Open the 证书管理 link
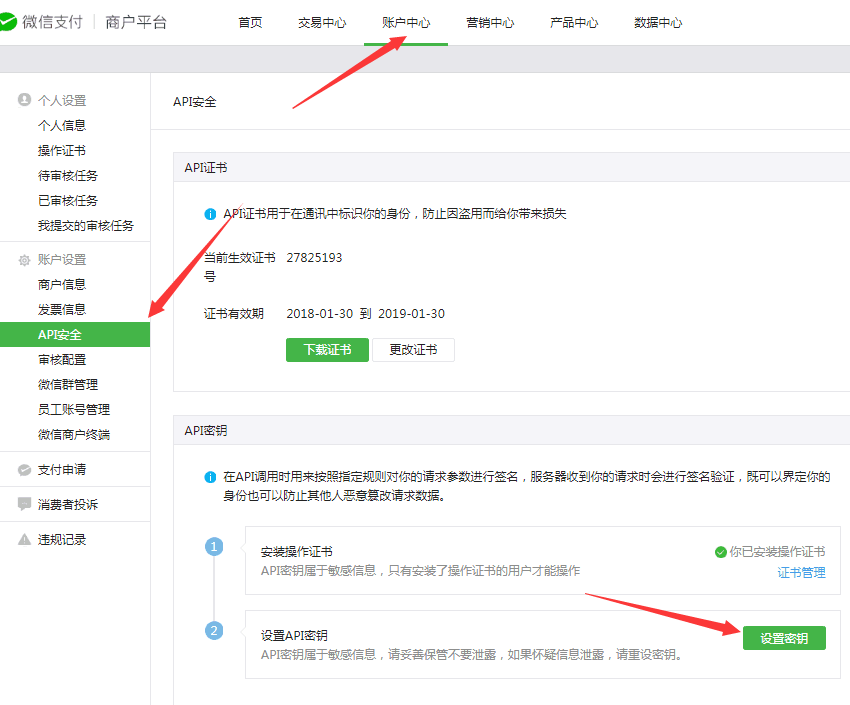The height and width of the screenshot is (705, 850). [801, 572]
